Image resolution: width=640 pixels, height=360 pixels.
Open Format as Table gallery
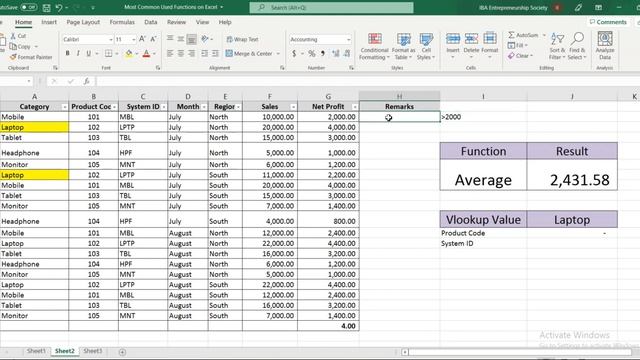[x=403, y=47]
